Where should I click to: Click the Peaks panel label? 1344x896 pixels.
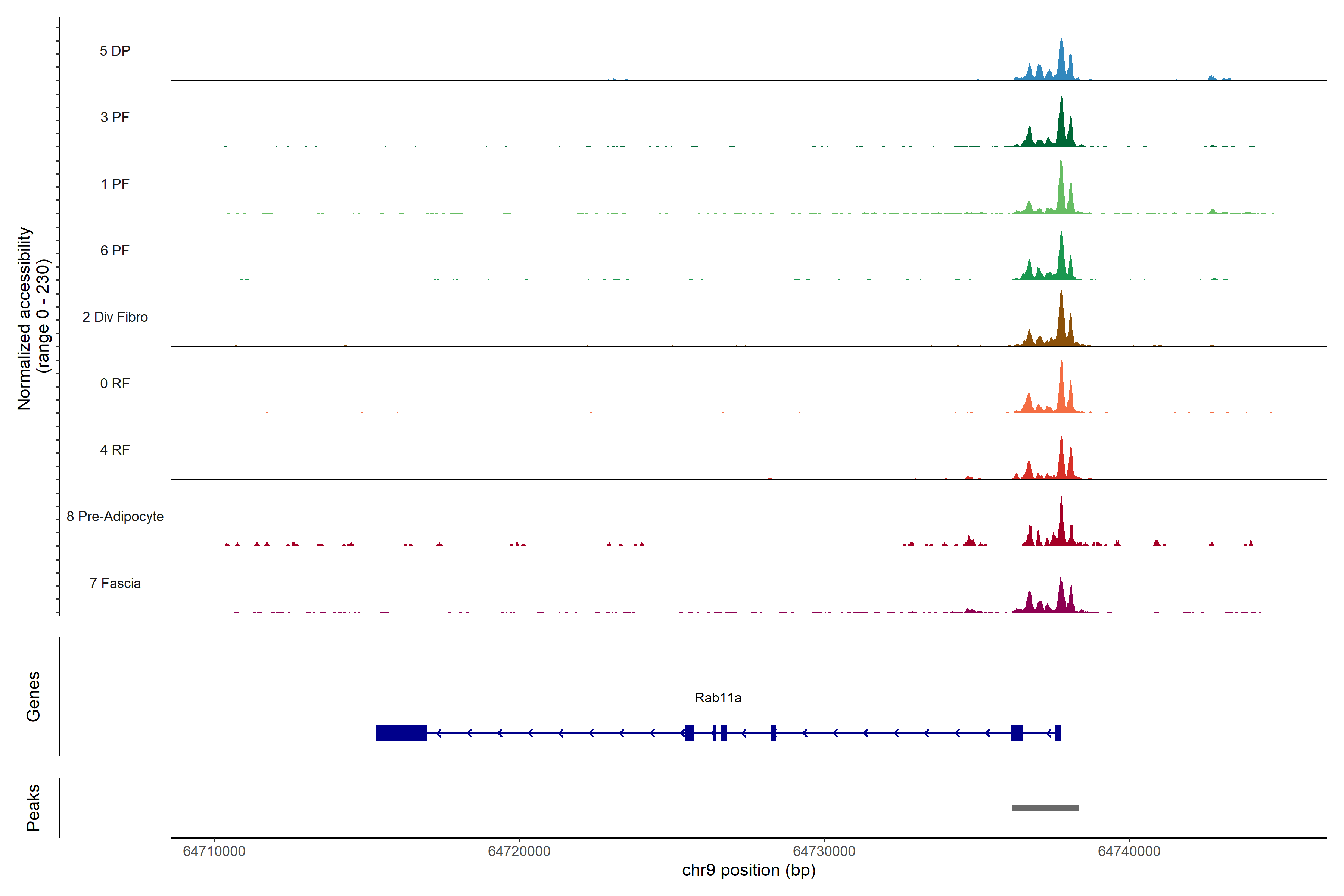(33, 808)
